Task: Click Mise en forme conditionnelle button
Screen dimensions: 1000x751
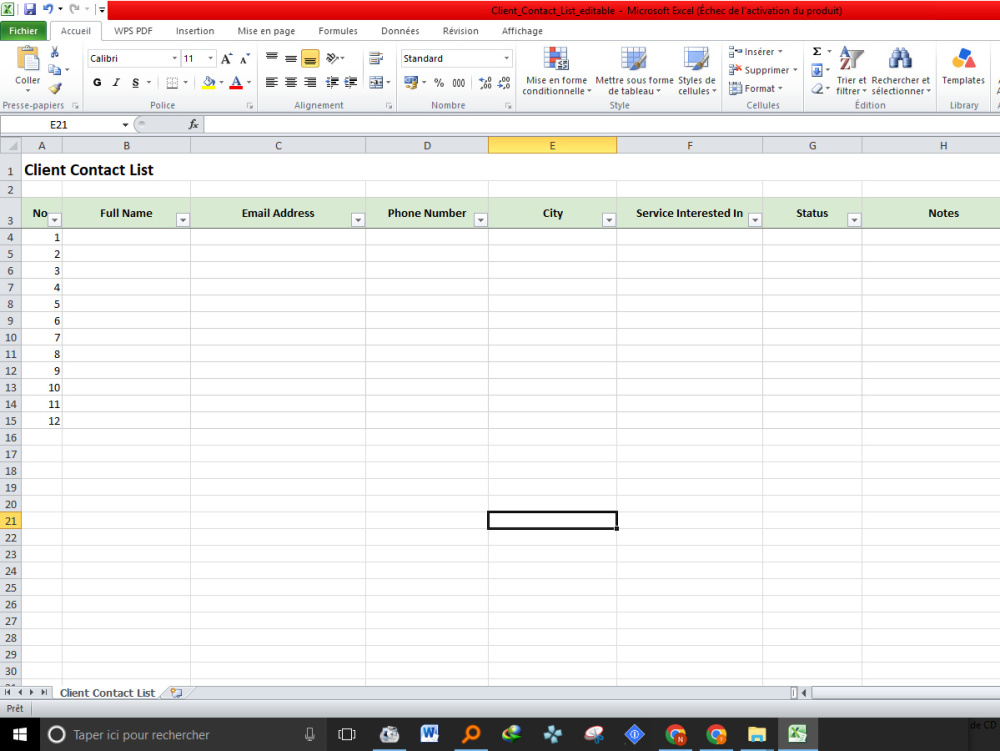Action: [x=556, y=71]
